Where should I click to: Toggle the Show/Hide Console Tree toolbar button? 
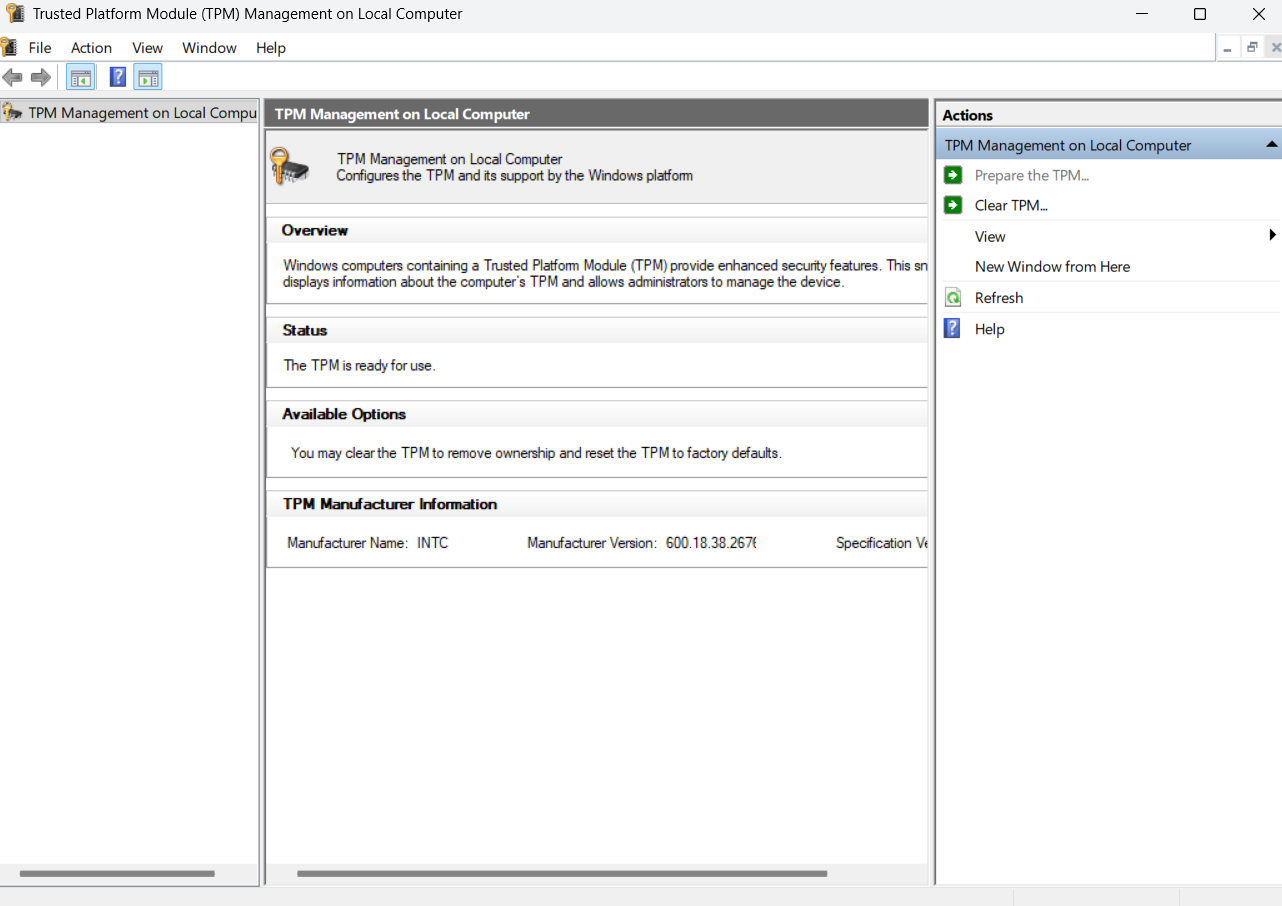(x=80, y=77)
